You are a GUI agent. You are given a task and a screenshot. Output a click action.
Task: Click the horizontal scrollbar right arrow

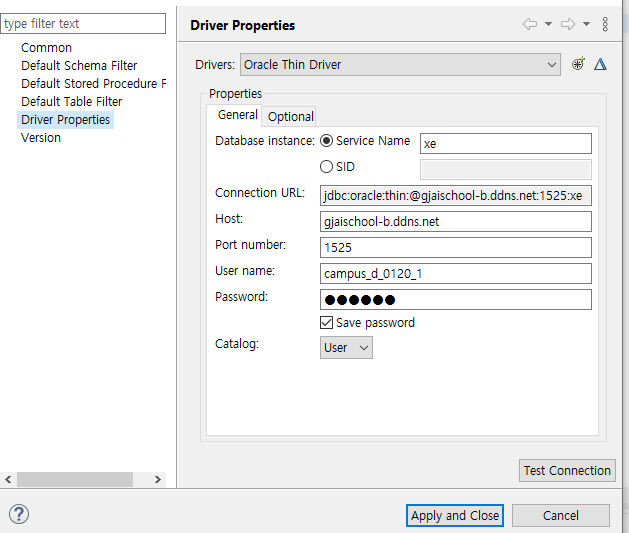point(158,479)
